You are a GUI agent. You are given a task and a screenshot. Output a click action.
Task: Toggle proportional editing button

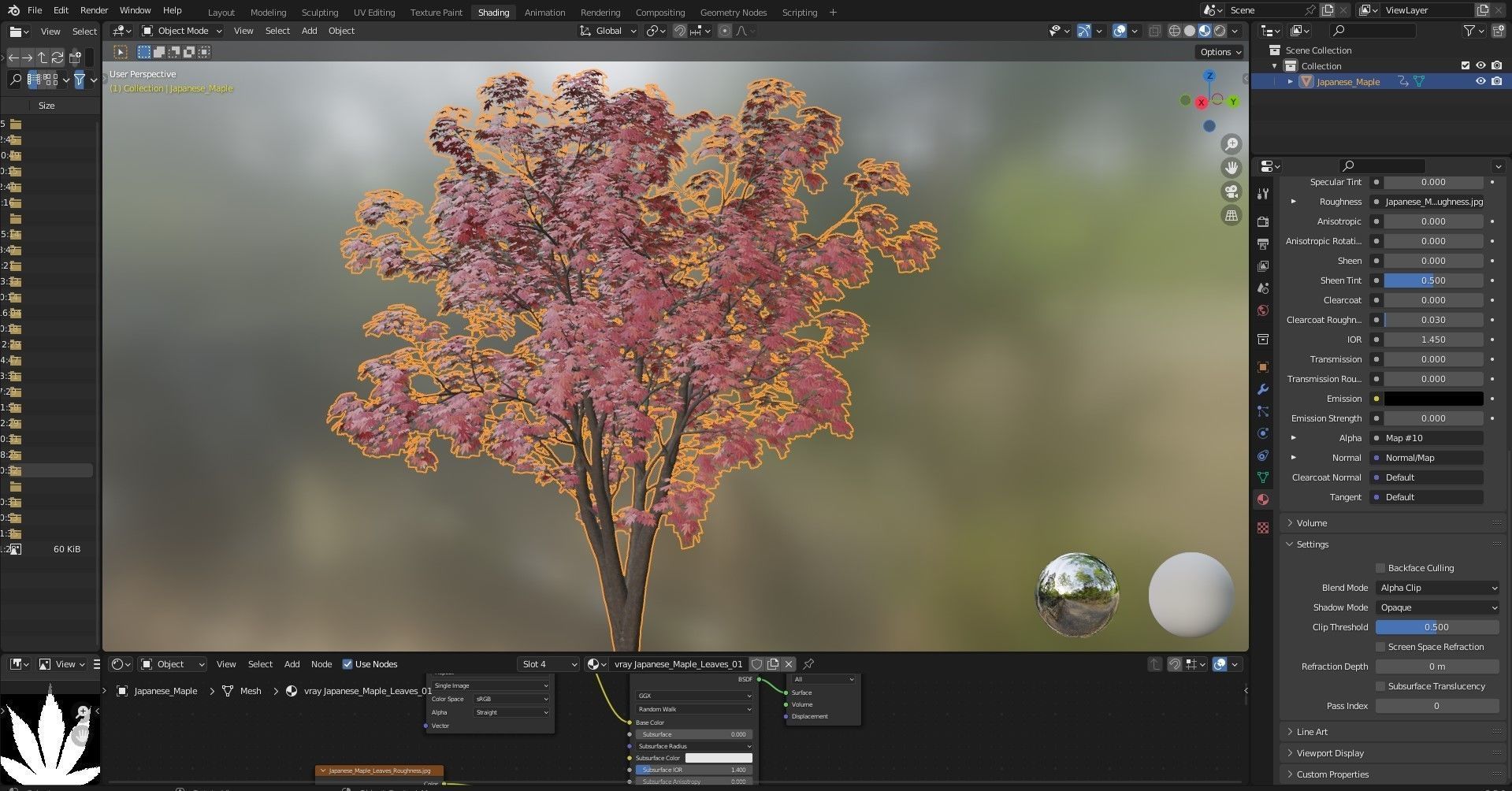(724, 31)
